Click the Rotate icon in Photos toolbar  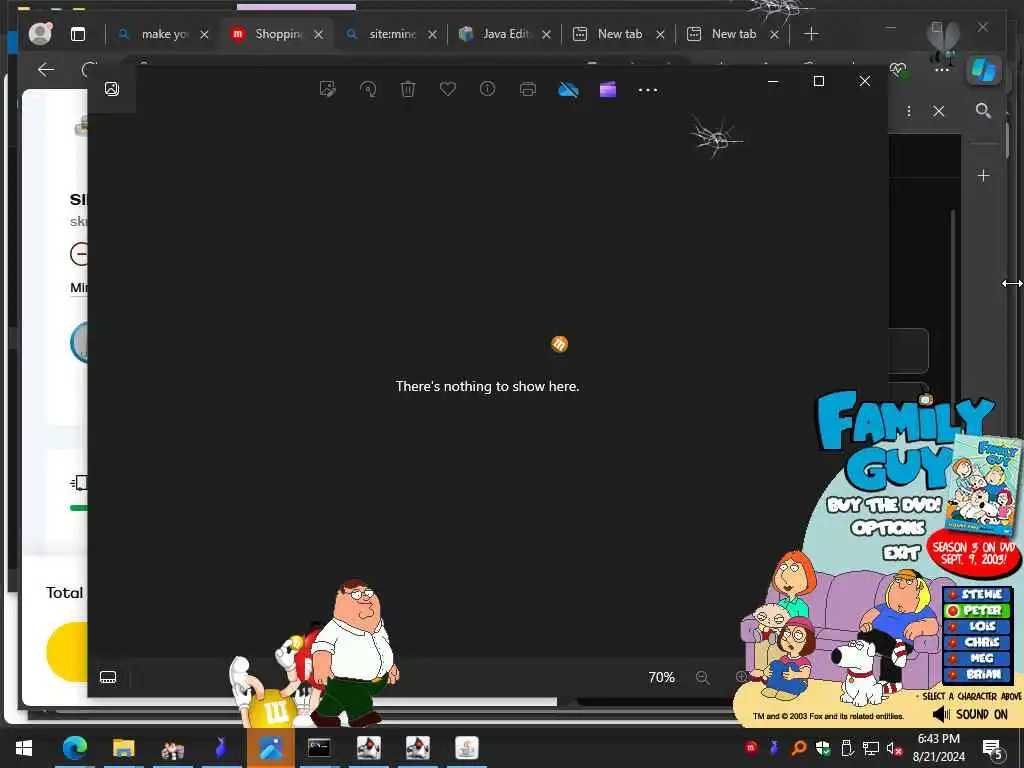tap(368, 89)
